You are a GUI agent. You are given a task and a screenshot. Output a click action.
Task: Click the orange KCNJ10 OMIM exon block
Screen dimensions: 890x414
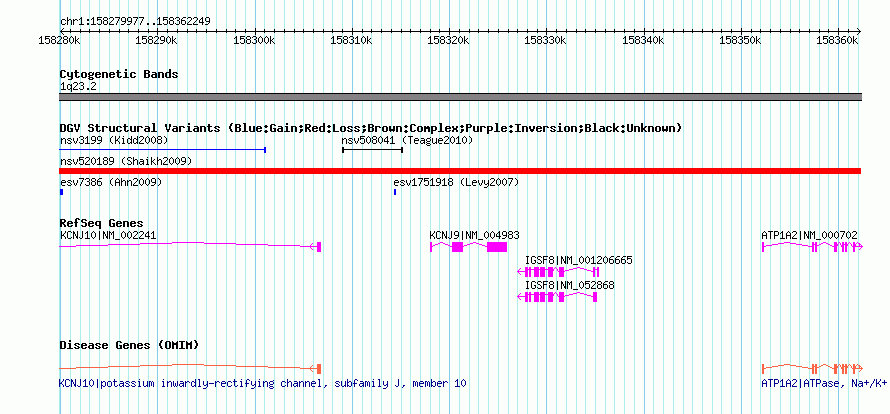pos(319,368)
